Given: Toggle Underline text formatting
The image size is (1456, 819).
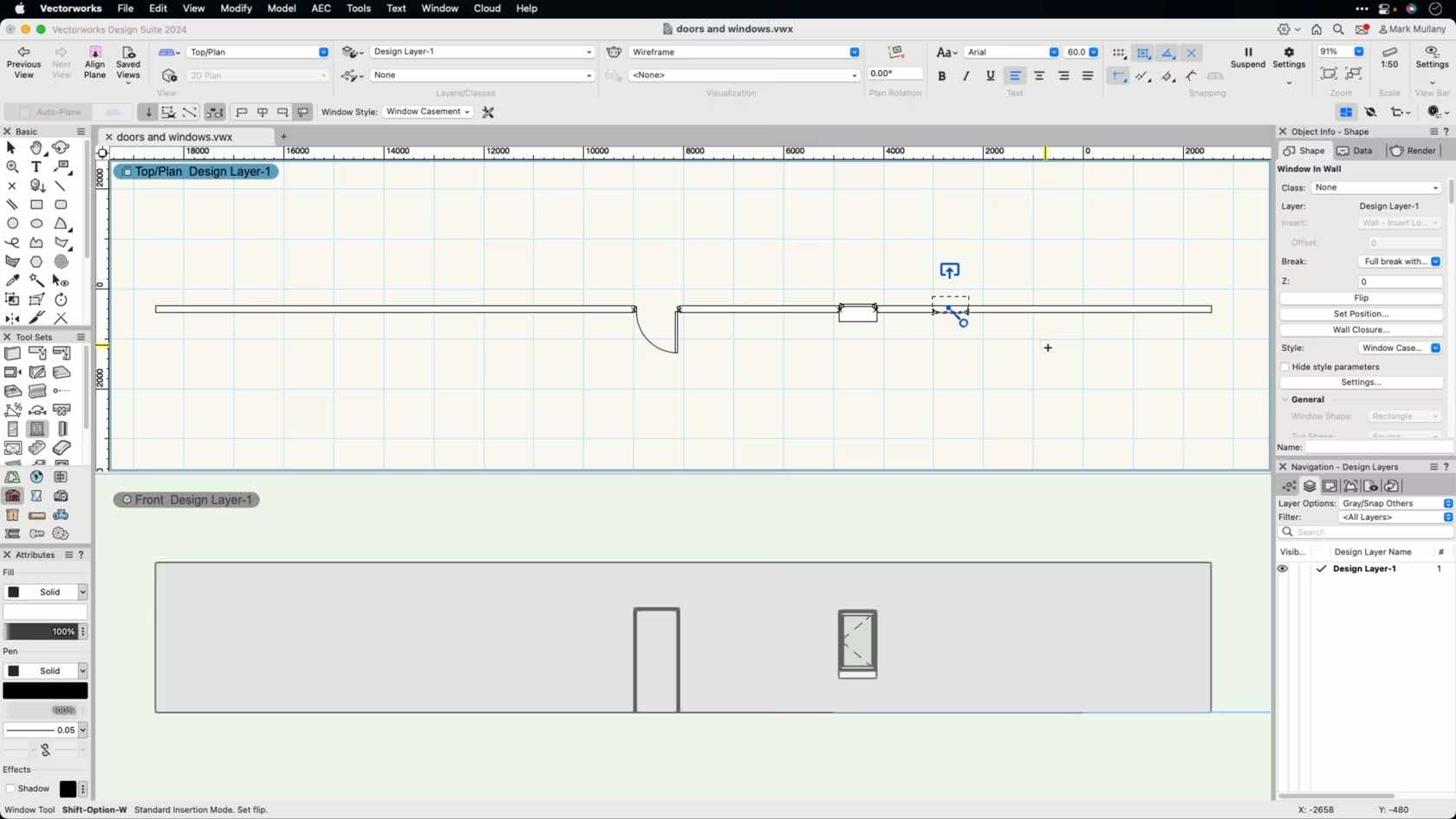Looking at the screenshot, I should point(991,76).
